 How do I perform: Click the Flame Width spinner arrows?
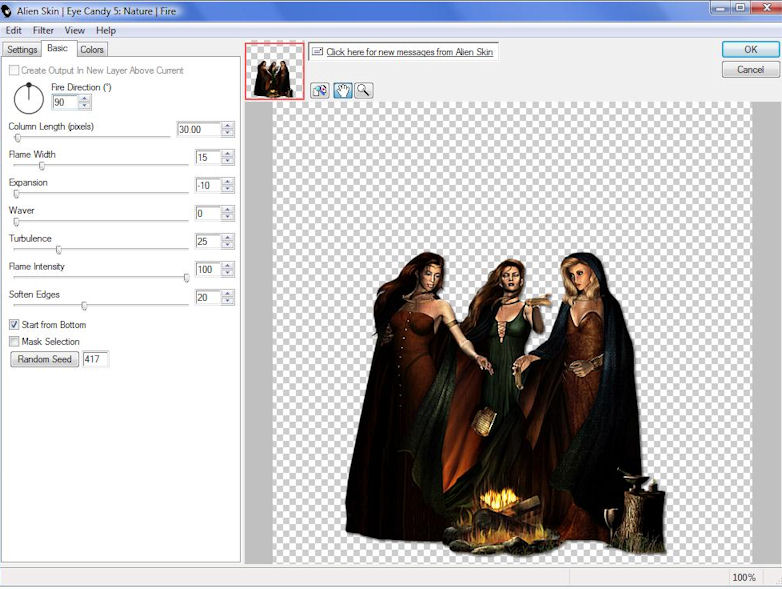(227, 158)
